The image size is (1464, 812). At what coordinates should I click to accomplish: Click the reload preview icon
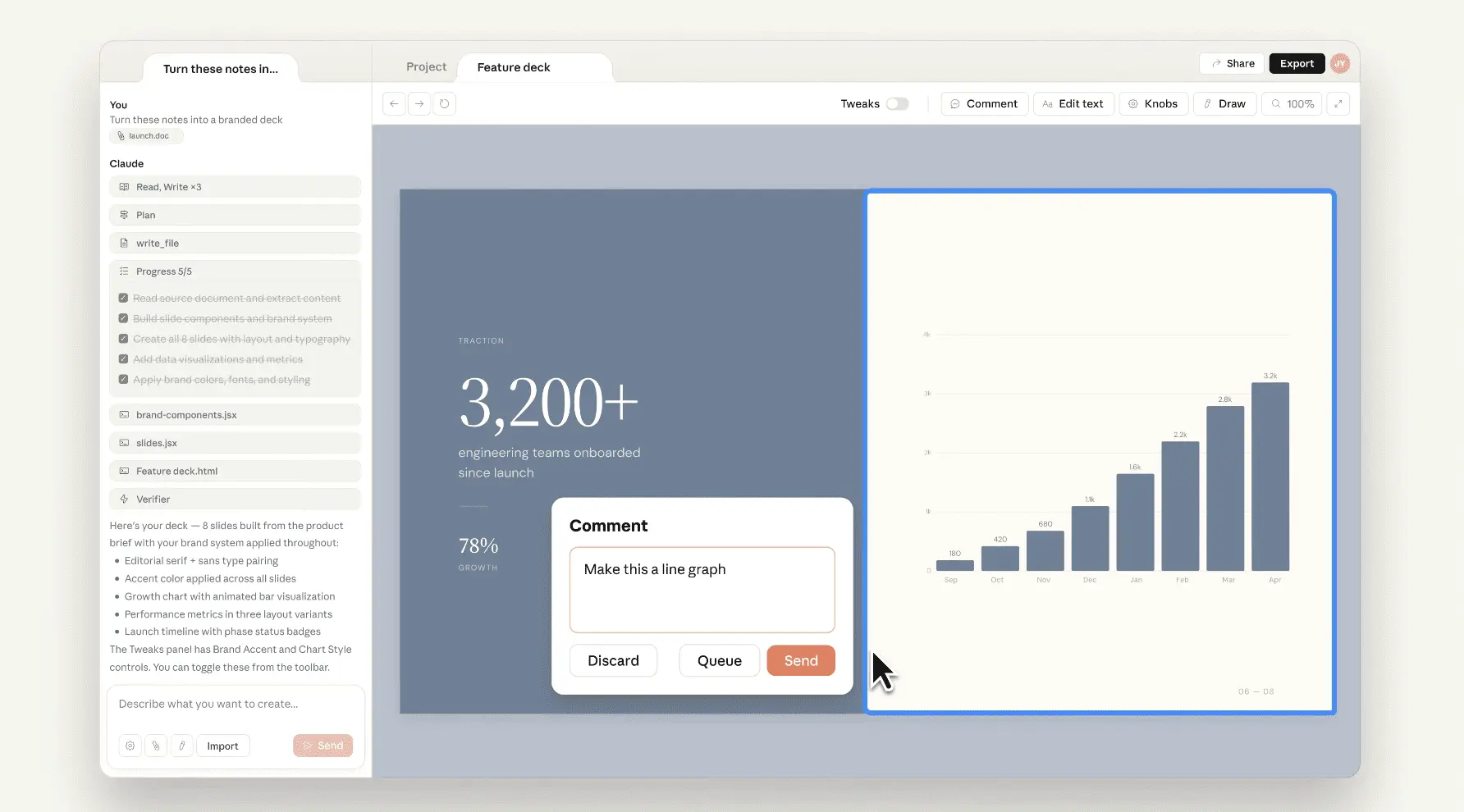pos(445,104)
